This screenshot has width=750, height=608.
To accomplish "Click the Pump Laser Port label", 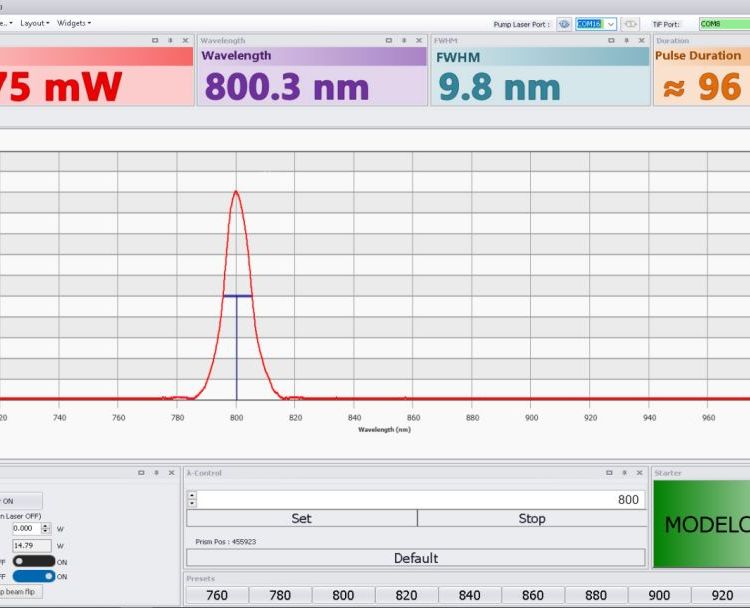I will (x=522, y=24).
